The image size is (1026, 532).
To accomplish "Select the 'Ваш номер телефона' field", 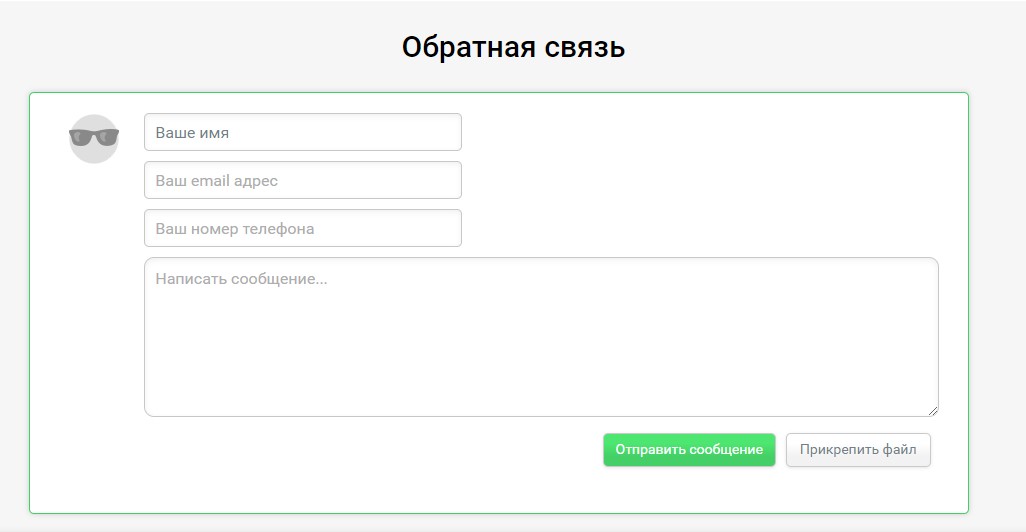I will (303, 228).
